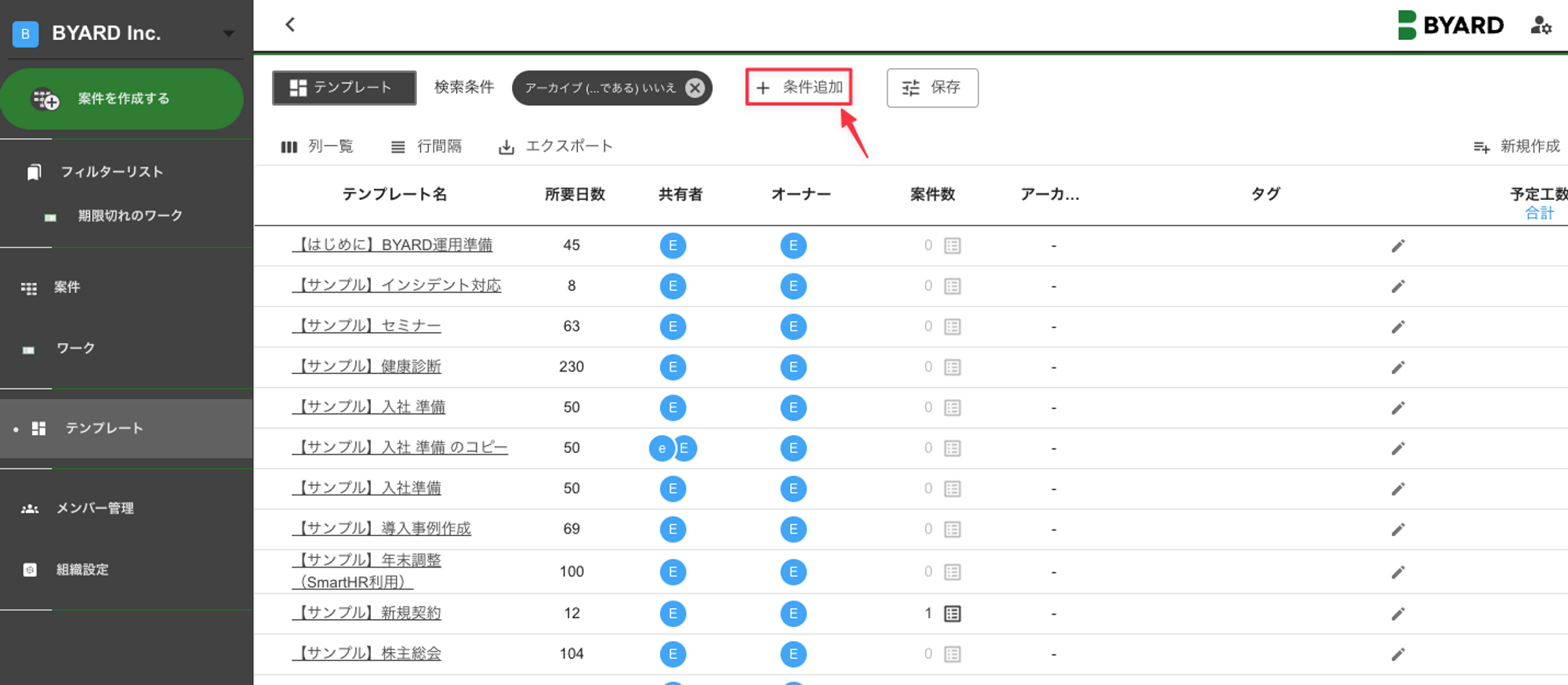Click the 条件追加 add condition button
The height and width of the screenshot is (685, 1568).
[799, 87]
